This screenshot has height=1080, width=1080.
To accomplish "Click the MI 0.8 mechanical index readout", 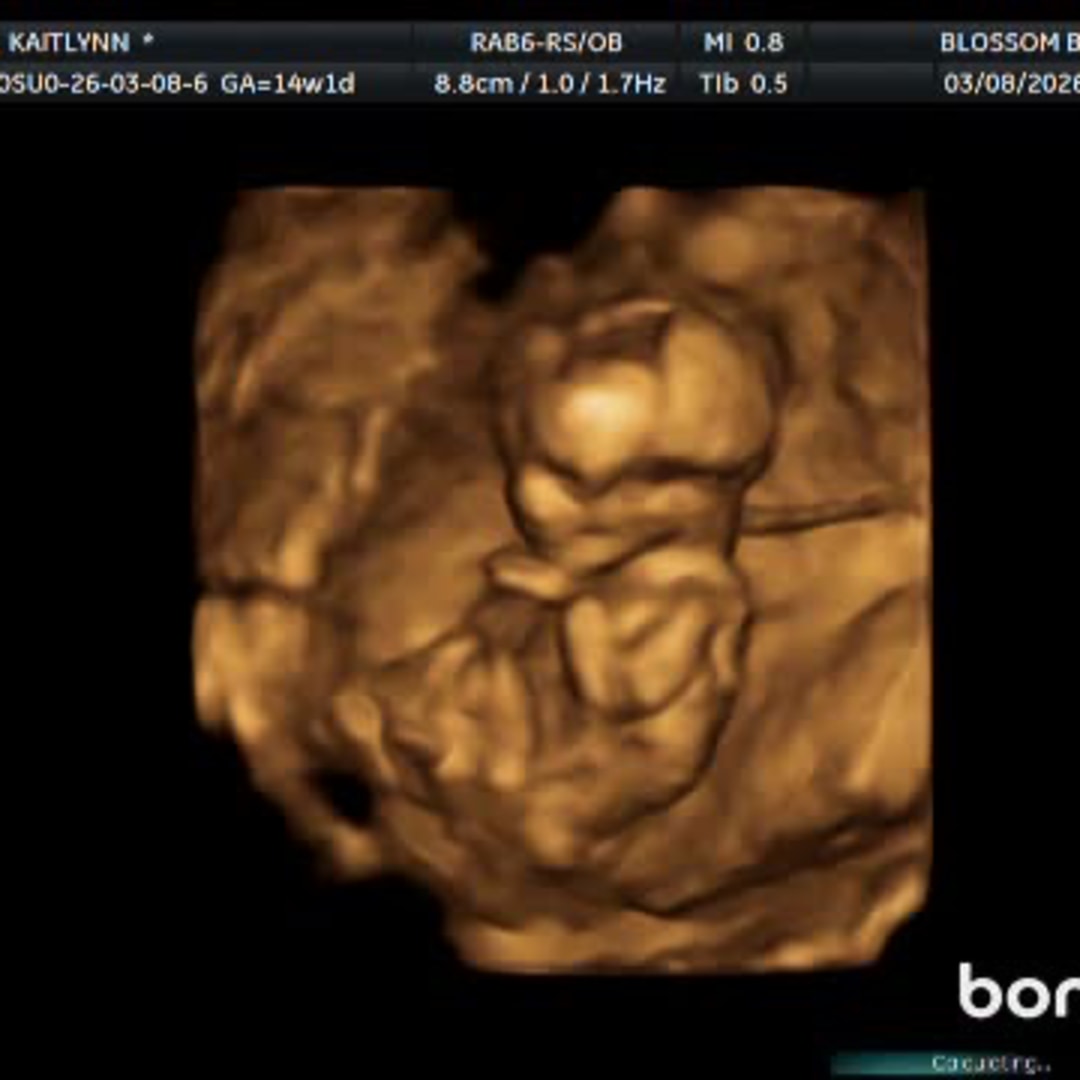I will click(x=743, y=43).
